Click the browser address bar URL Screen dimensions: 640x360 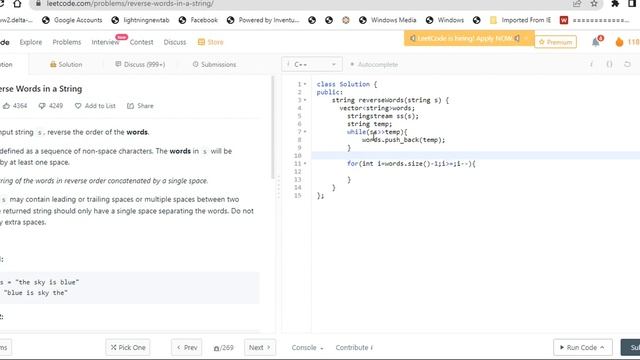tap(130, 4)
